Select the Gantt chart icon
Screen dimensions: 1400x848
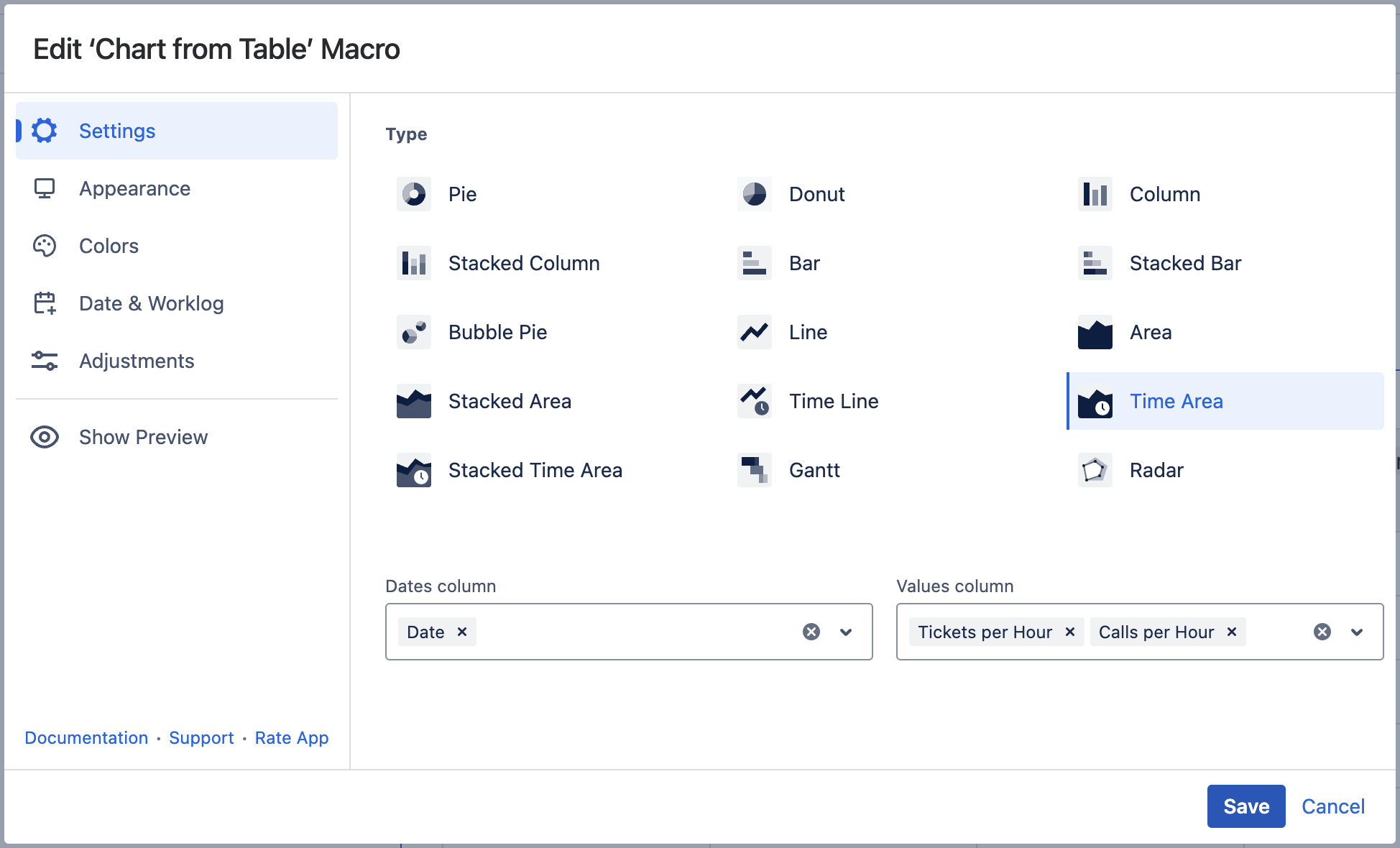coord(755,470)
